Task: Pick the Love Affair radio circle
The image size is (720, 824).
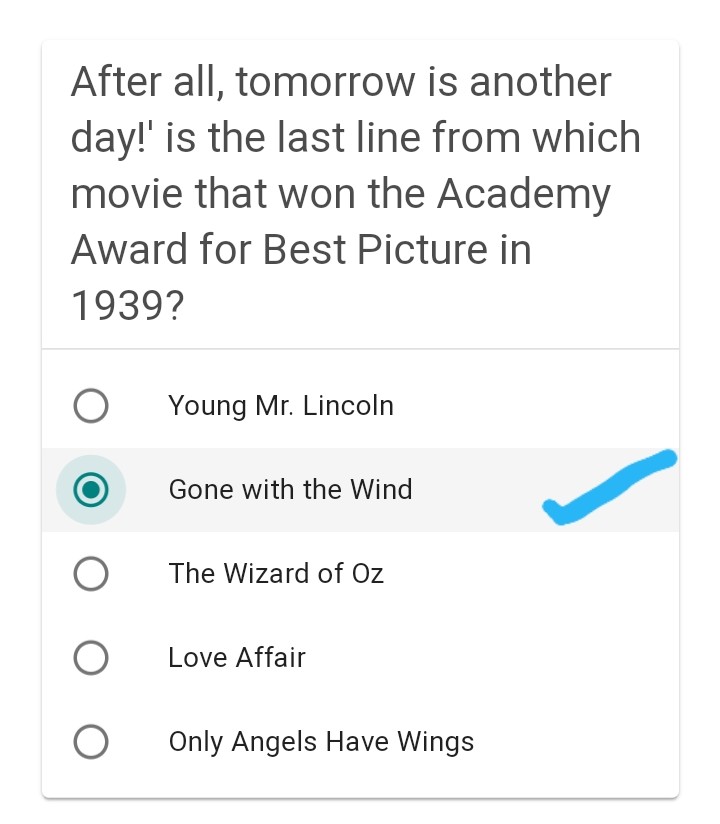Action: [x=91, y=658]
